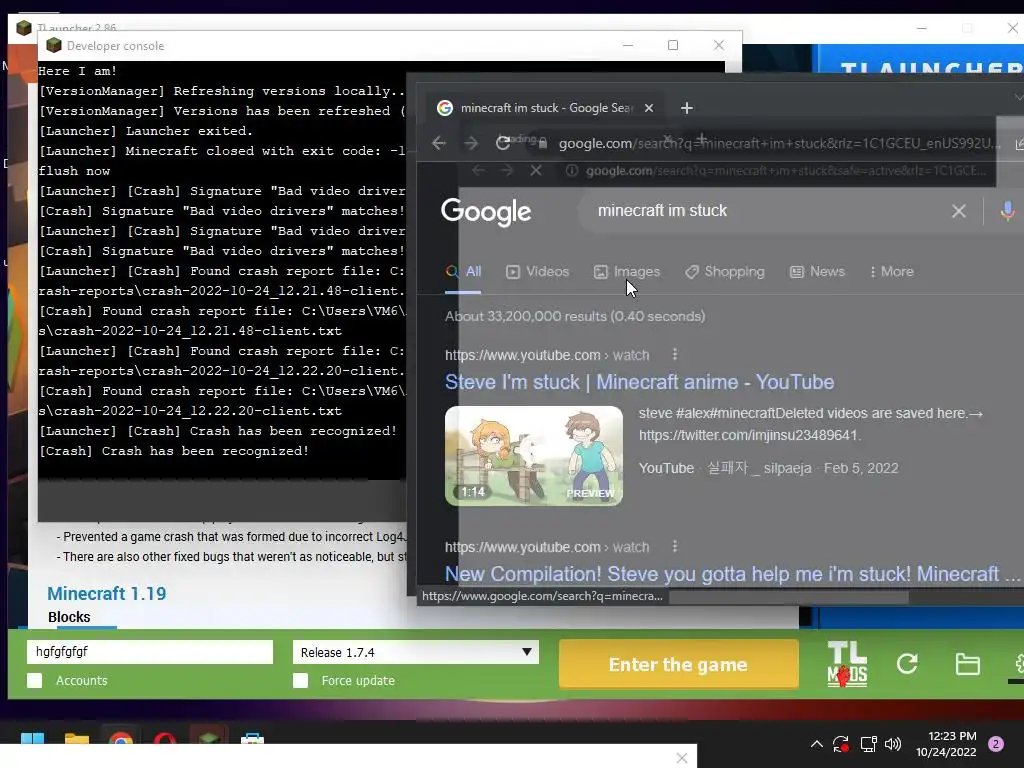Click the Windows Start button

click(32, 738)
